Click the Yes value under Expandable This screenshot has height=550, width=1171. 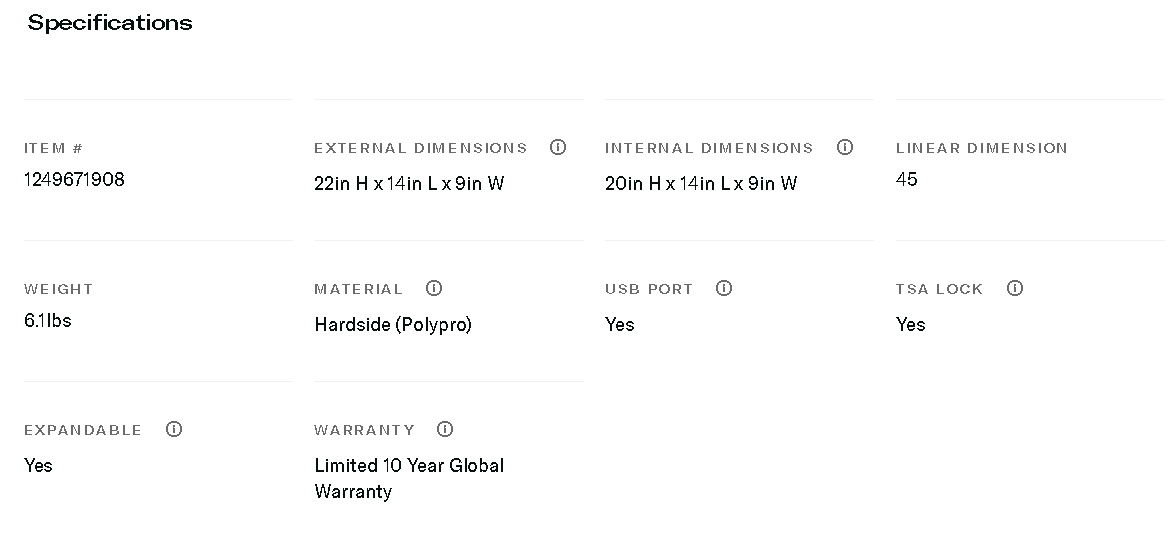pyautogui.click(x=38, y=466)
